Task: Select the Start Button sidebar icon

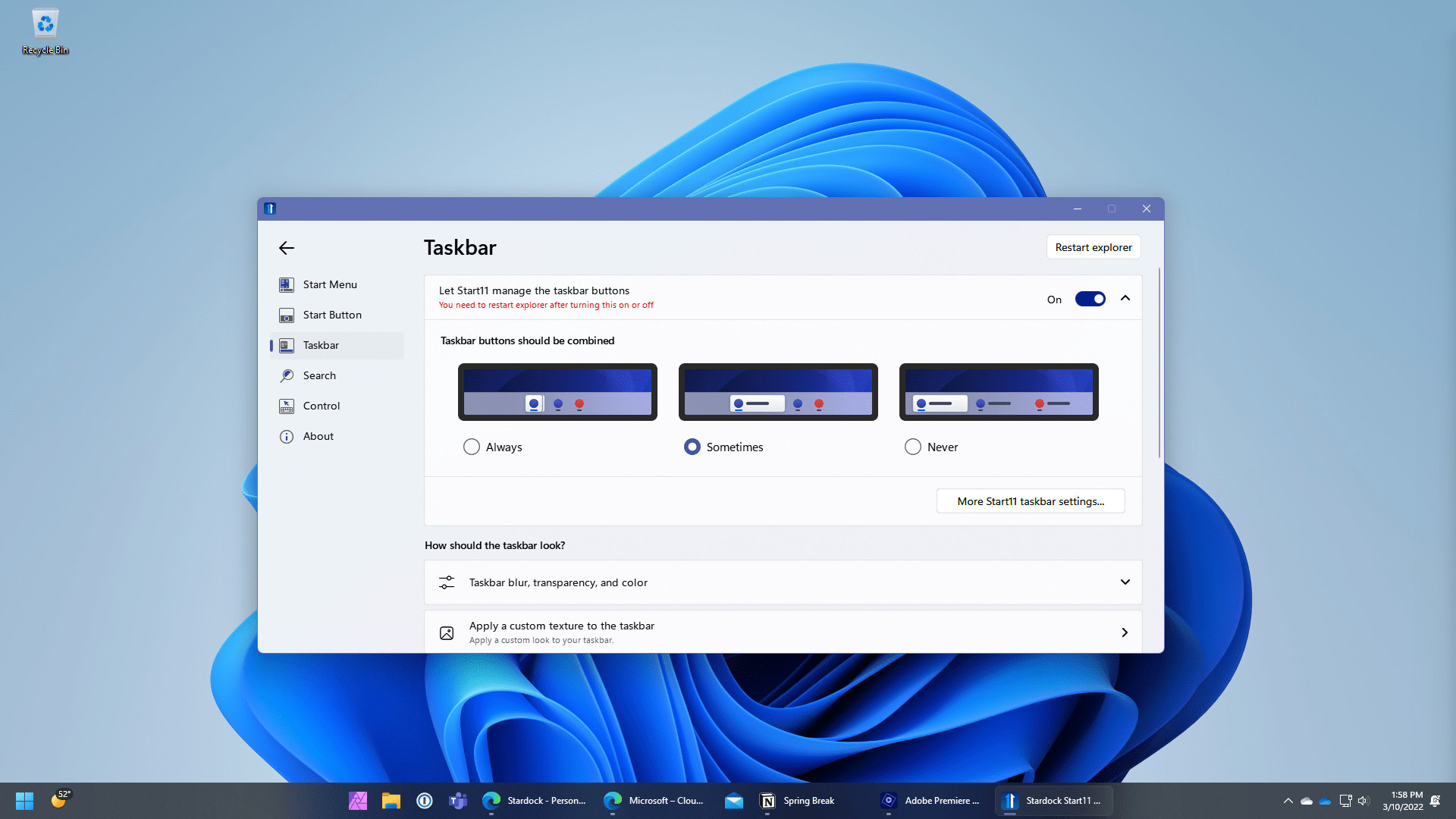Action: coord(287,315)
